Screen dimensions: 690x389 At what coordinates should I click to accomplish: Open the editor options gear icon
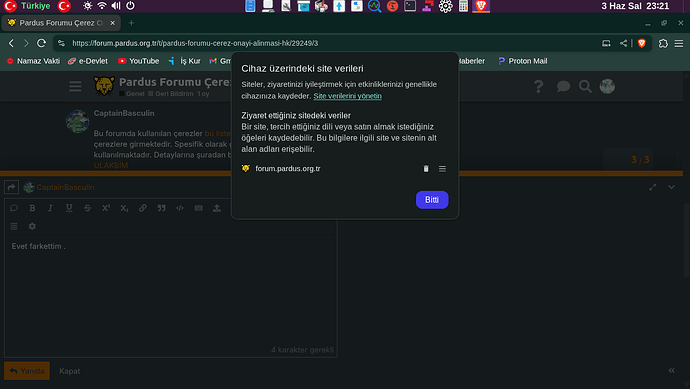pos(32,226)
